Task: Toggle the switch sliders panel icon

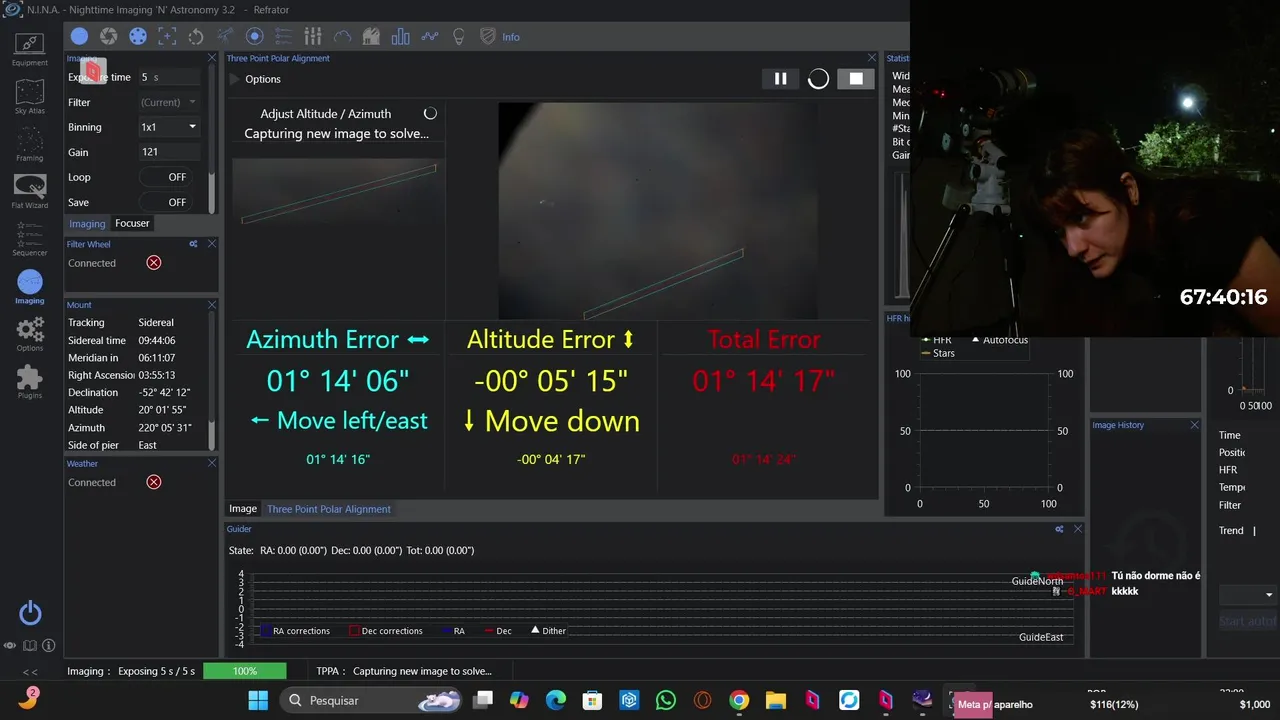Action: (313, 37)
